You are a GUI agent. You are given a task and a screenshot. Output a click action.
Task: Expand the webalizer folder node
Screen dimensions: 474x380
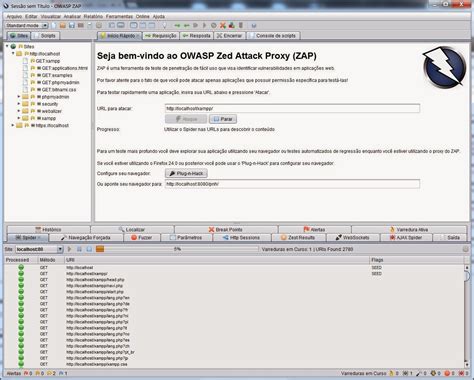point(19,111)
